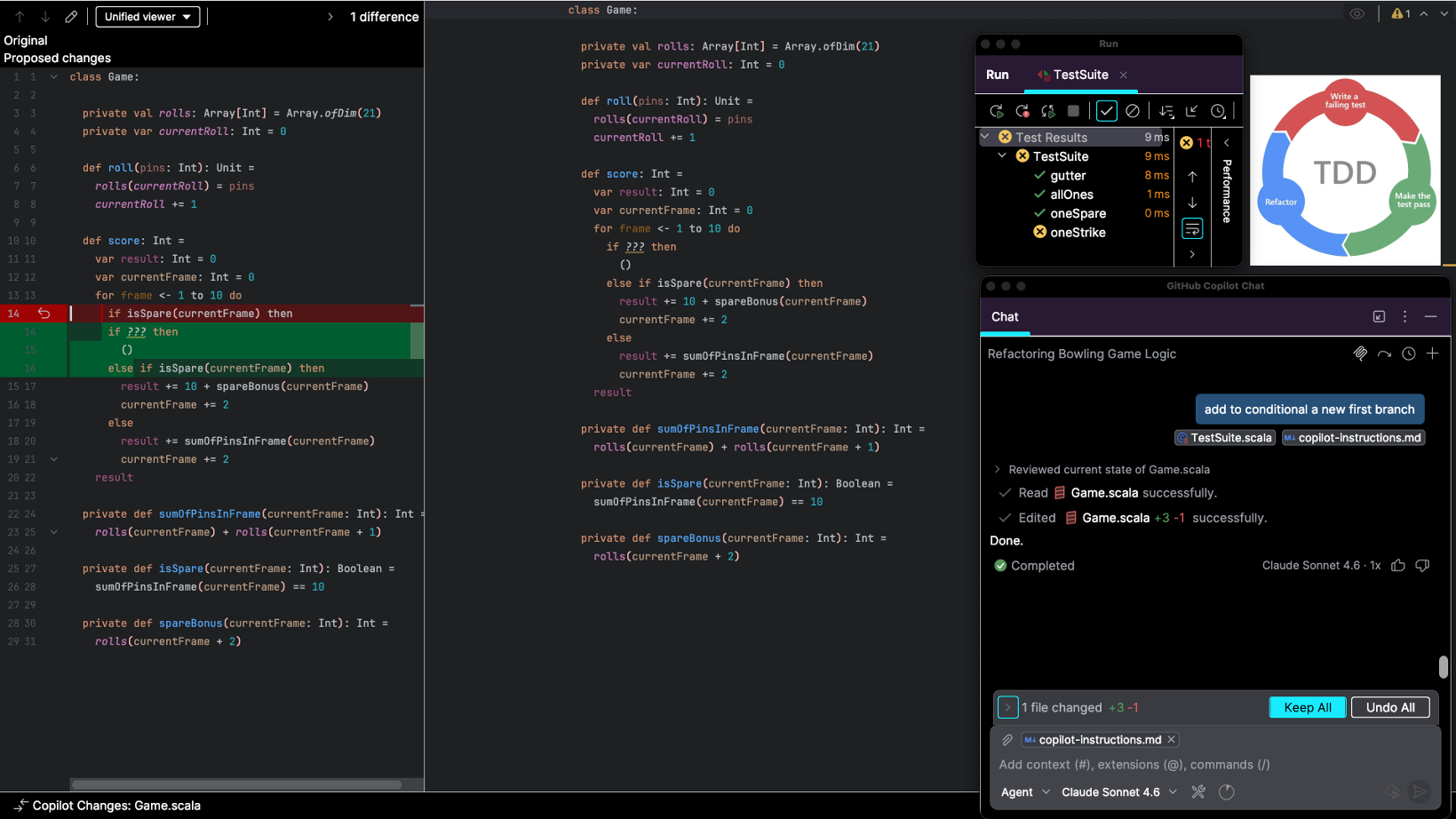Image resolution: width=1456 pixels, height=819 pixels.
Task: Start a new chat with plus icon
Action: tap(1432, 354)
